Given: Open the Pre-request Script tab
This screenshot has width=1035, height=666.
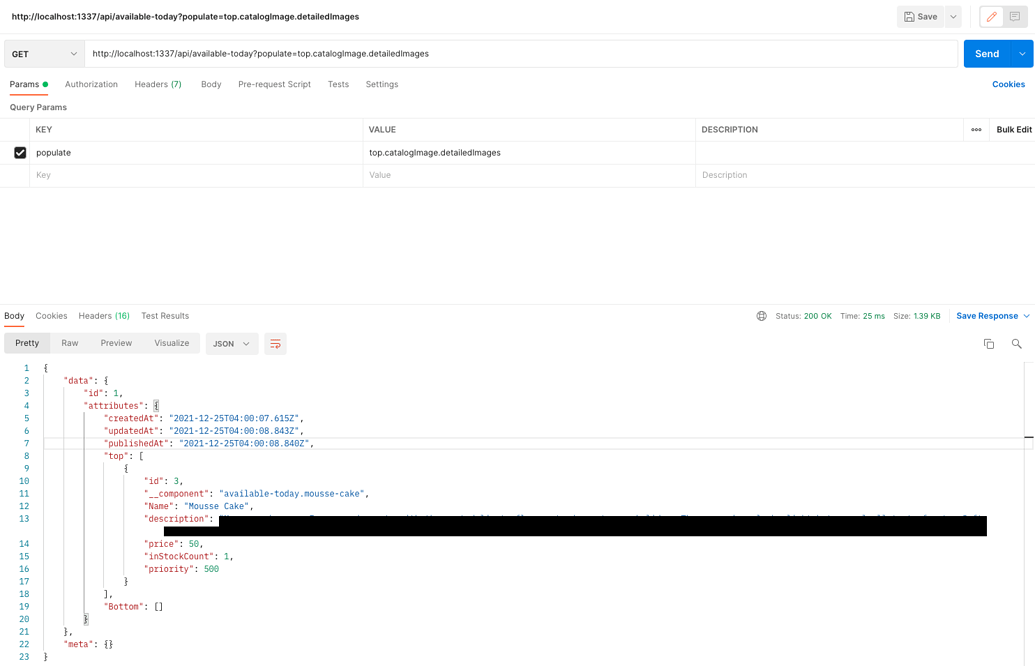Looking at the screenshot, I should 274,85.
